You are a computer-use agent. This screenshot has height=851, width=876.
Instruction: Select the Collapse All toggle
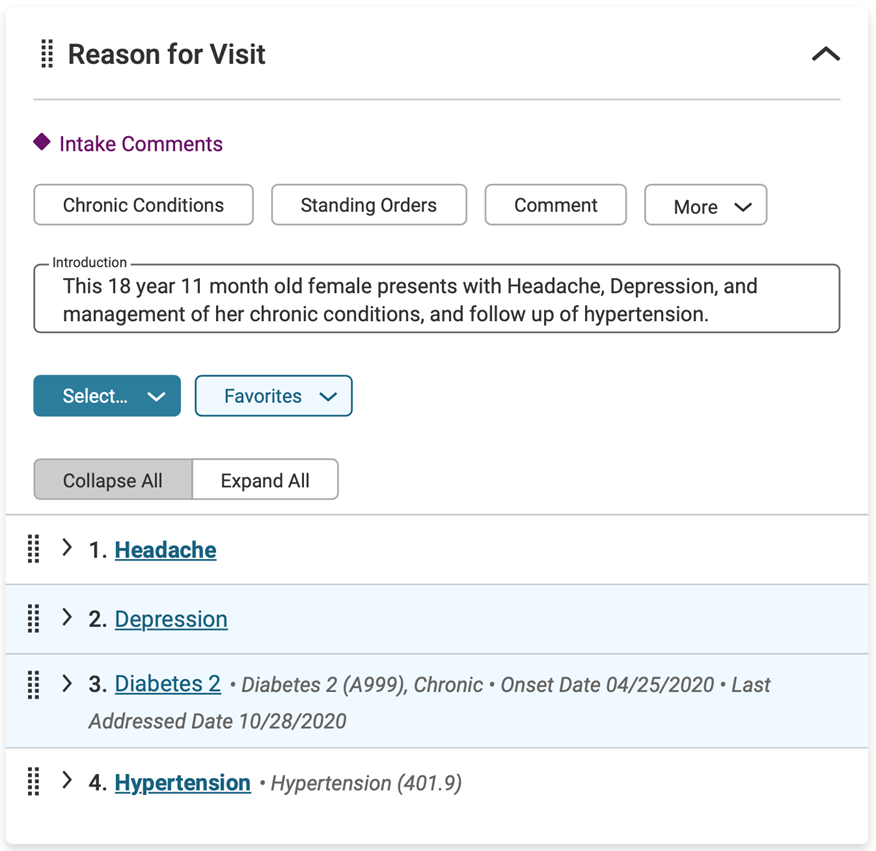pyautogui.click(x=113, y=480)
